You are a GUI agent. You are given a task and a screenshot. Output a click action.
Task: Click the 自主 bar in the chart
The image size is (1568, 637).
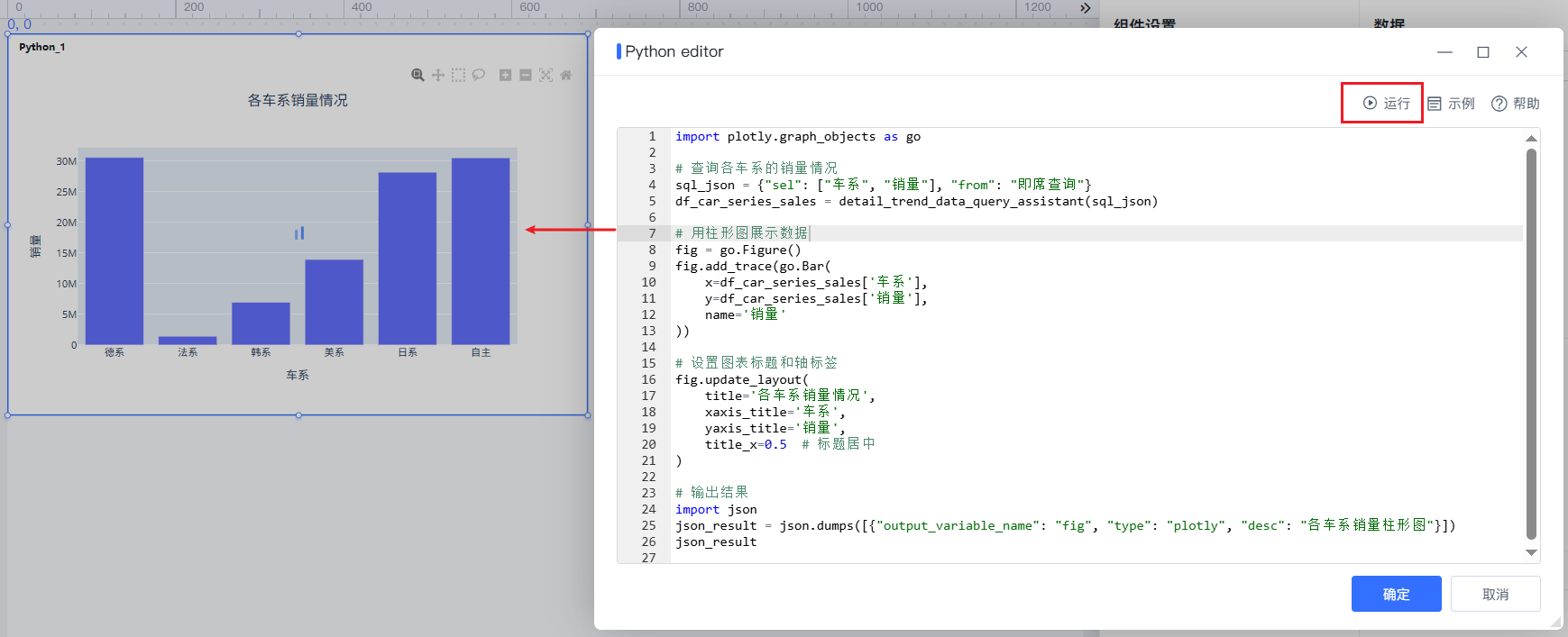tap(481, 251)
